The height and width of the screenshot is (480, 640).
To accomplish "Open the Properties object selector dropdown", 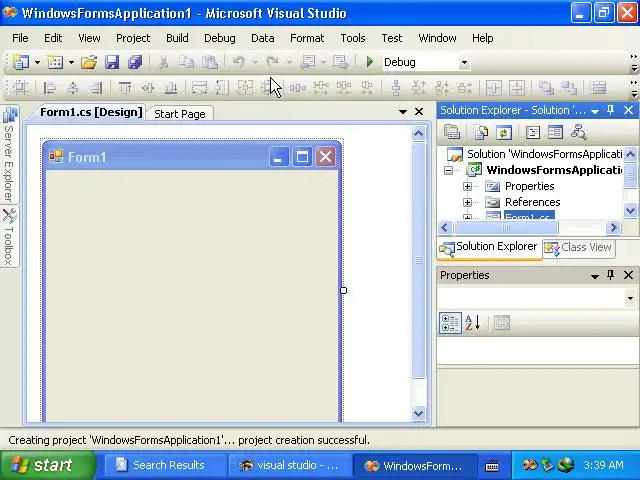I will (631, 298).
